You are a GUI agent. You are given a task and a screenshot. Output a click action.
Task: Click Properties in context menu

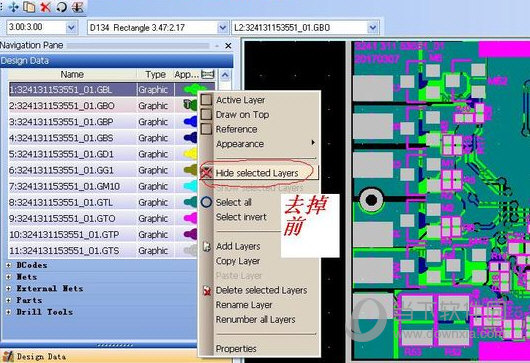coord(236,348)
